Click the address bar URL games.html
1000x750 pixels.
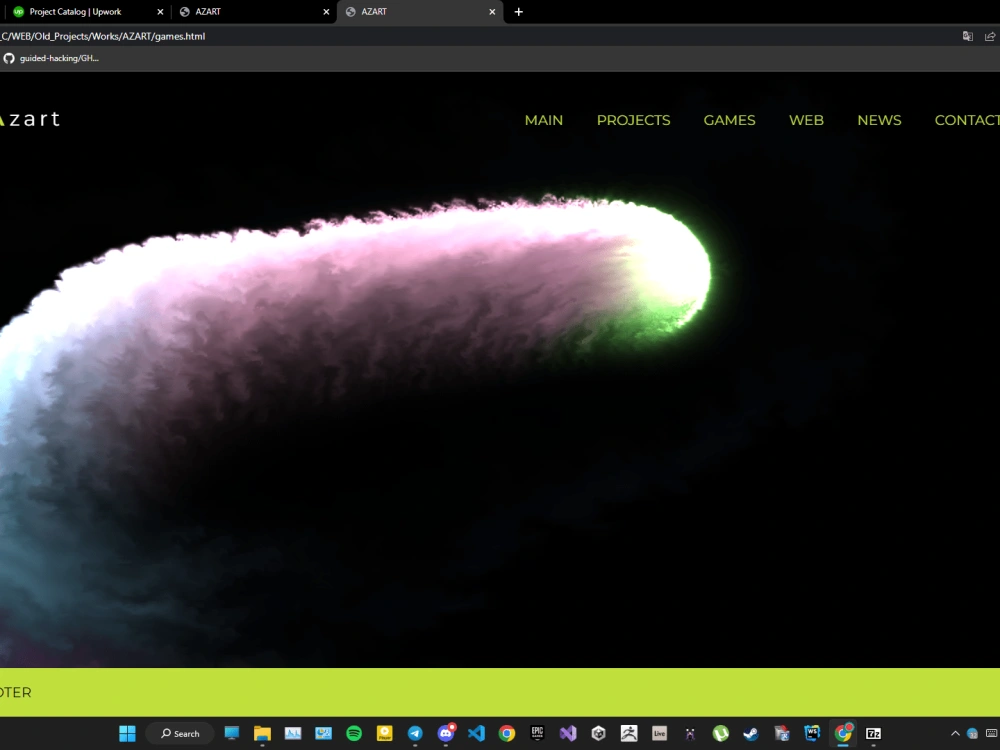[x=103, y=36]
